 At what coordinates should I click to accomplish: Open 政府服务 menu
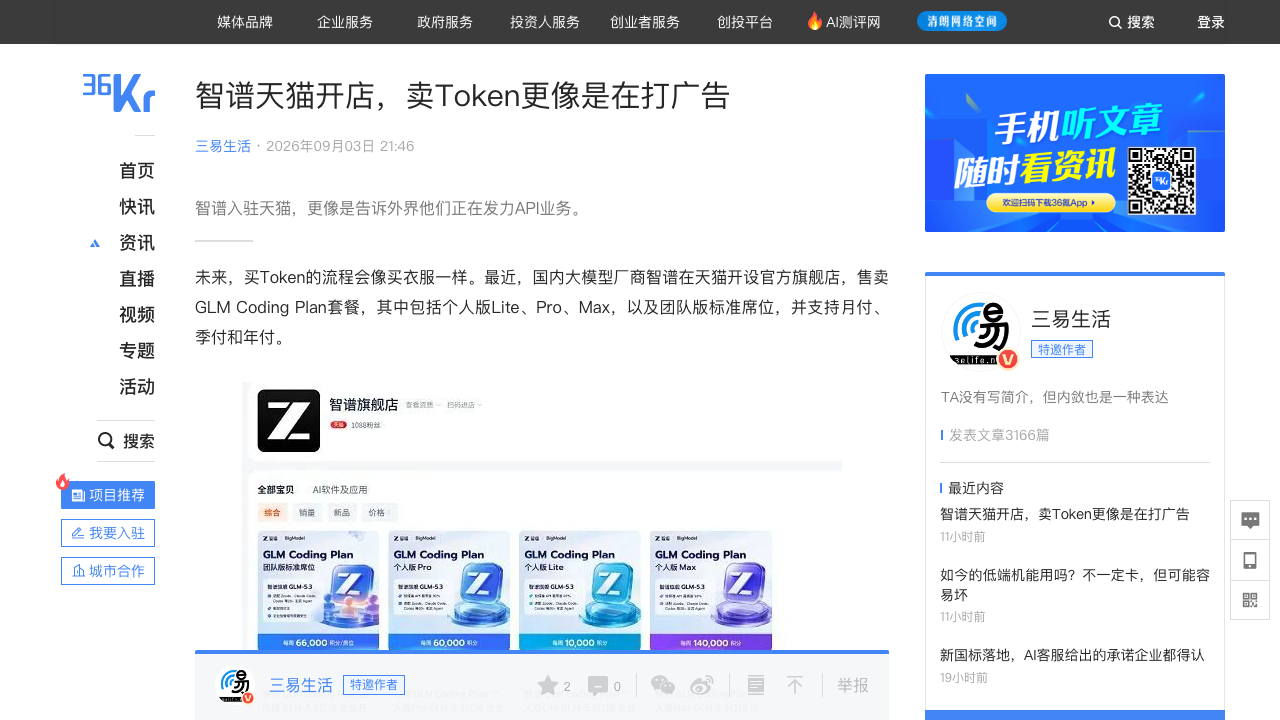[x=445, y=22]
